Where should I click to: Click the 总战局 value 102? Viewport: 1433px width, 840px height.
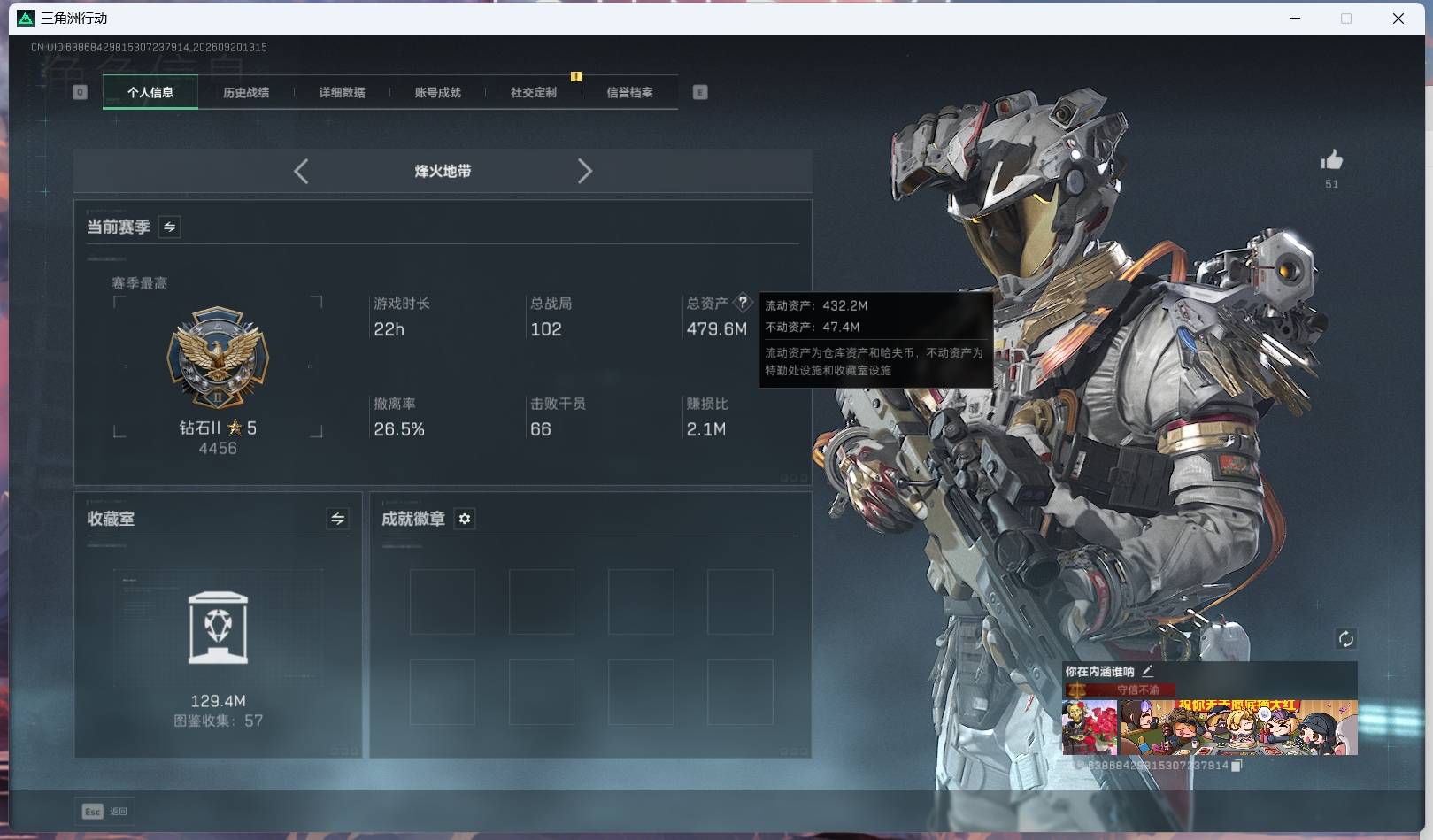pos(546,329)
